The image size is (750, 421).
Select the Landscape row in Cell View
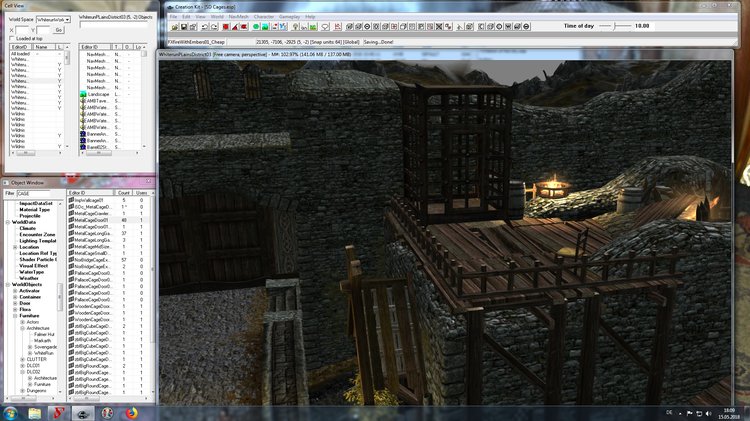111,94
